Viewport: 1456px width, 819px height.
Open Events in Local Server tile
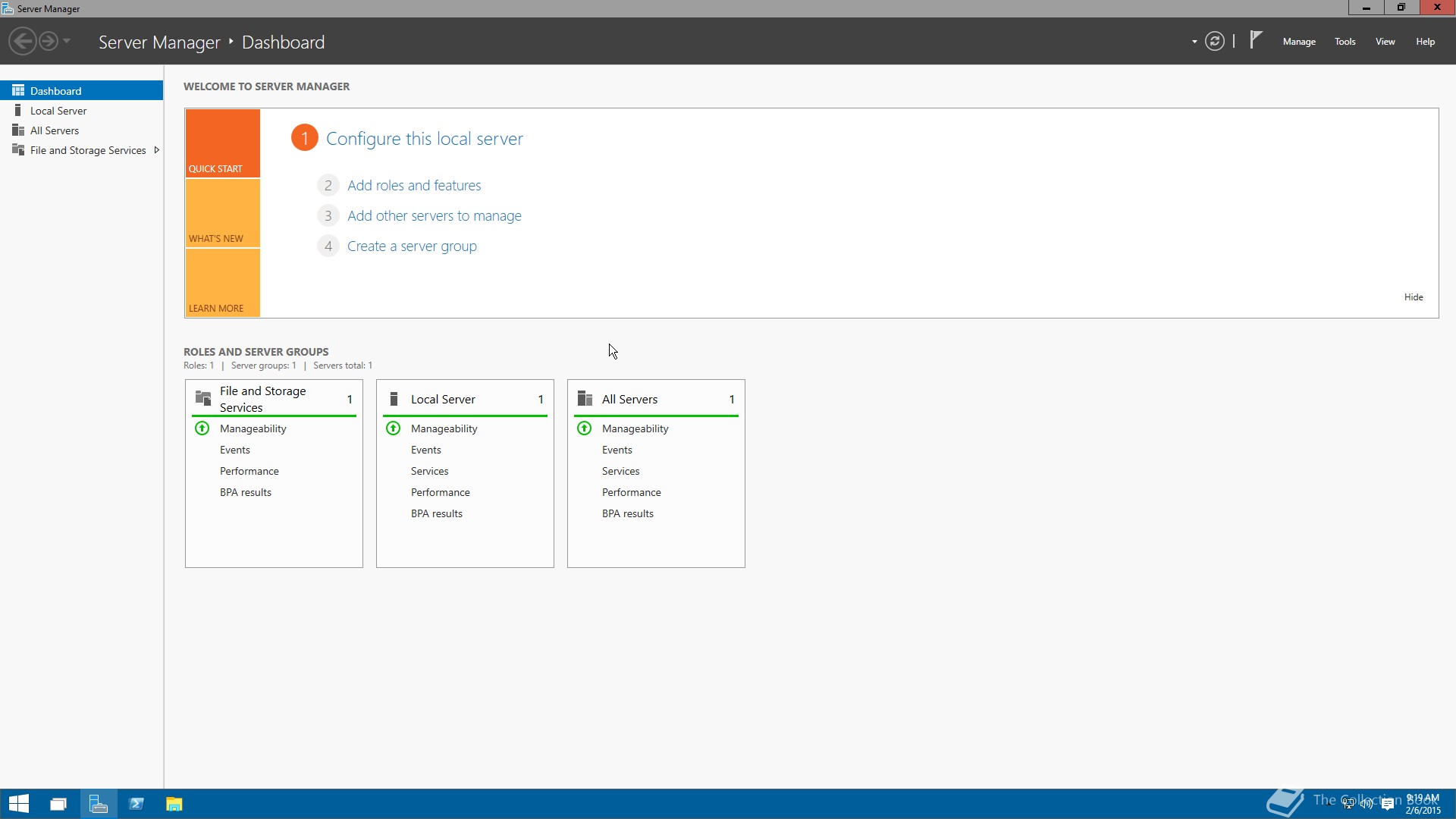[425, 450]
